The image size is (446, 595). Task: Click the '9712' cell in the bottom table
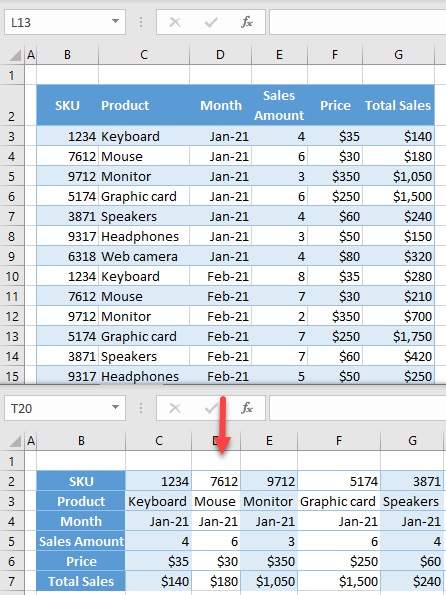tap(269, 482)
